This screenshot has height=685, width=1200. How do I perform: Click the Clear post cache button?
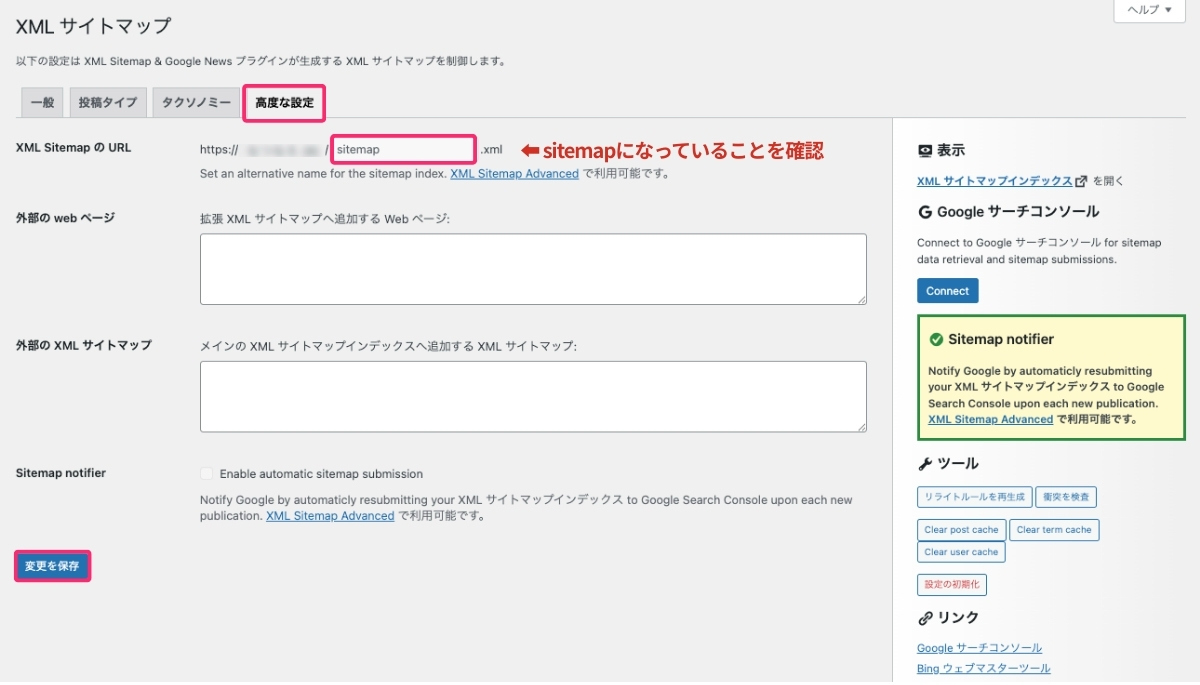coord(961,530)
